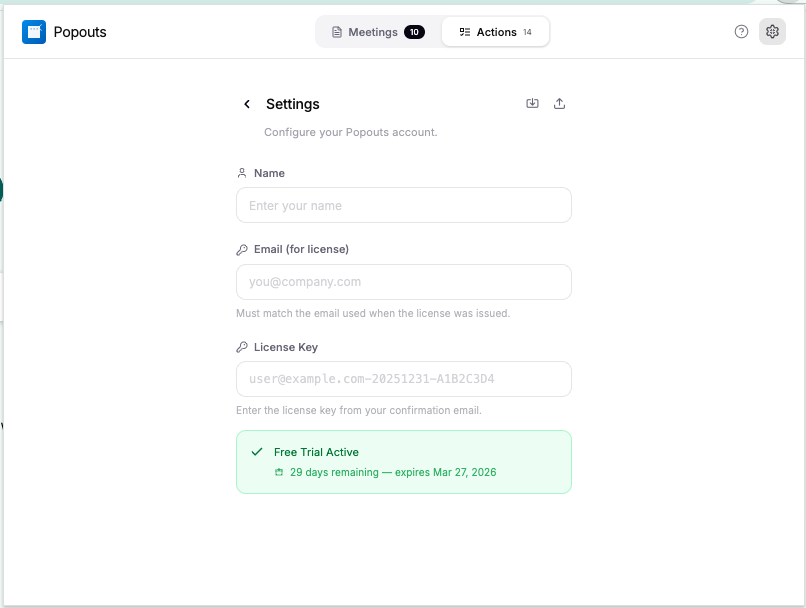
Task: Click the back chevron beside Settings
Action: 246,103
